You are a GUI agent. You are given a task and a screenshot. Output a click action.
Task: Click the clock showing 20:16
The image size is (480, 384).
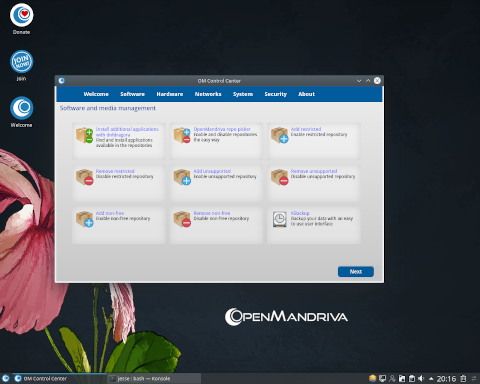click(x=446, y=379)
